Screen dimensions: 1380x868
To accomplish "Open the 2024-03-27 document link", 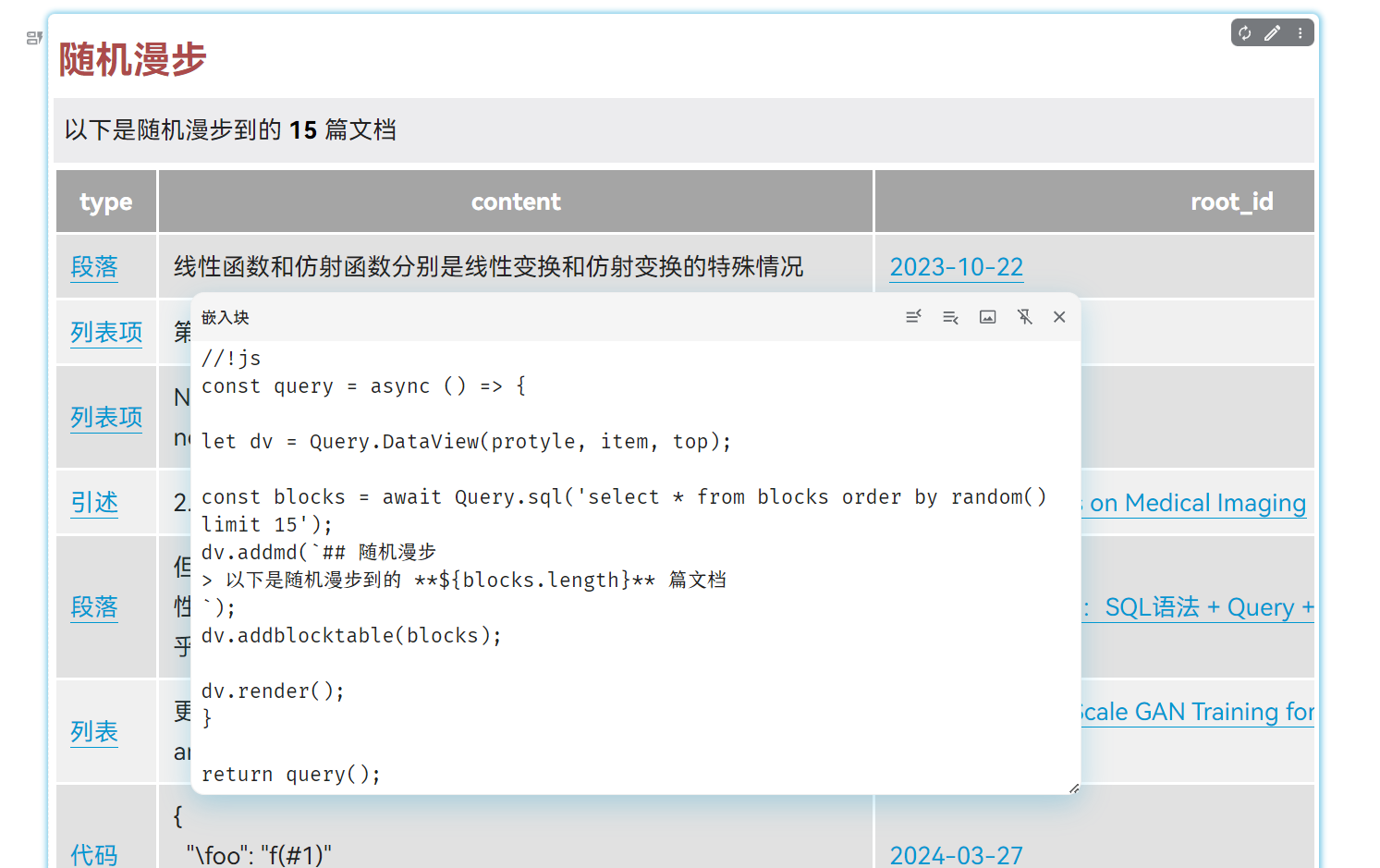I will [x=957, y=855].
